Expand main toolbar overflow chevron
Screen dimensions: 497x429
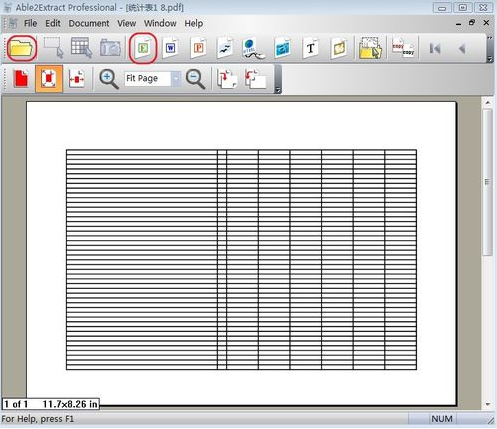coord(490,49)
